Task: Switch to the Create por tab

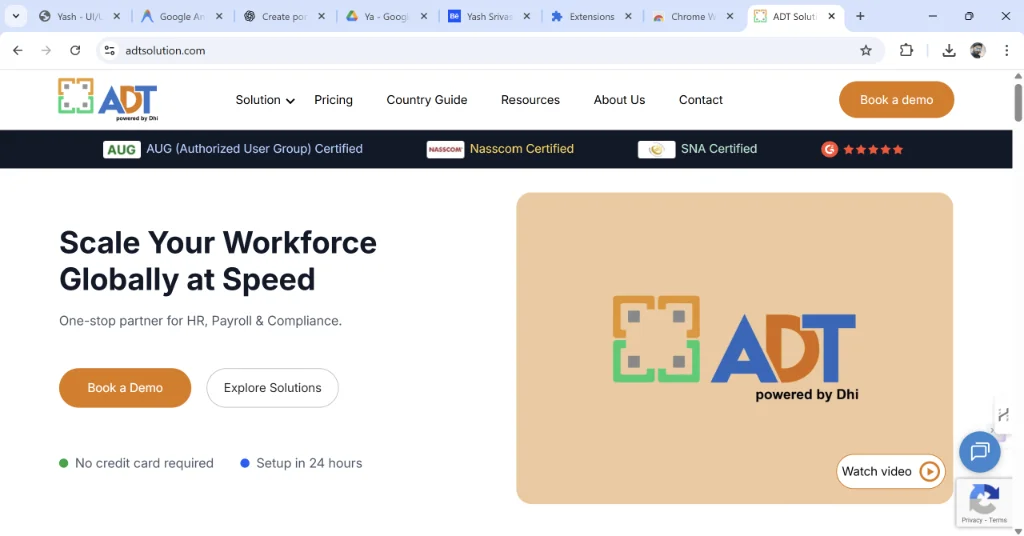Action: (284, 16)
